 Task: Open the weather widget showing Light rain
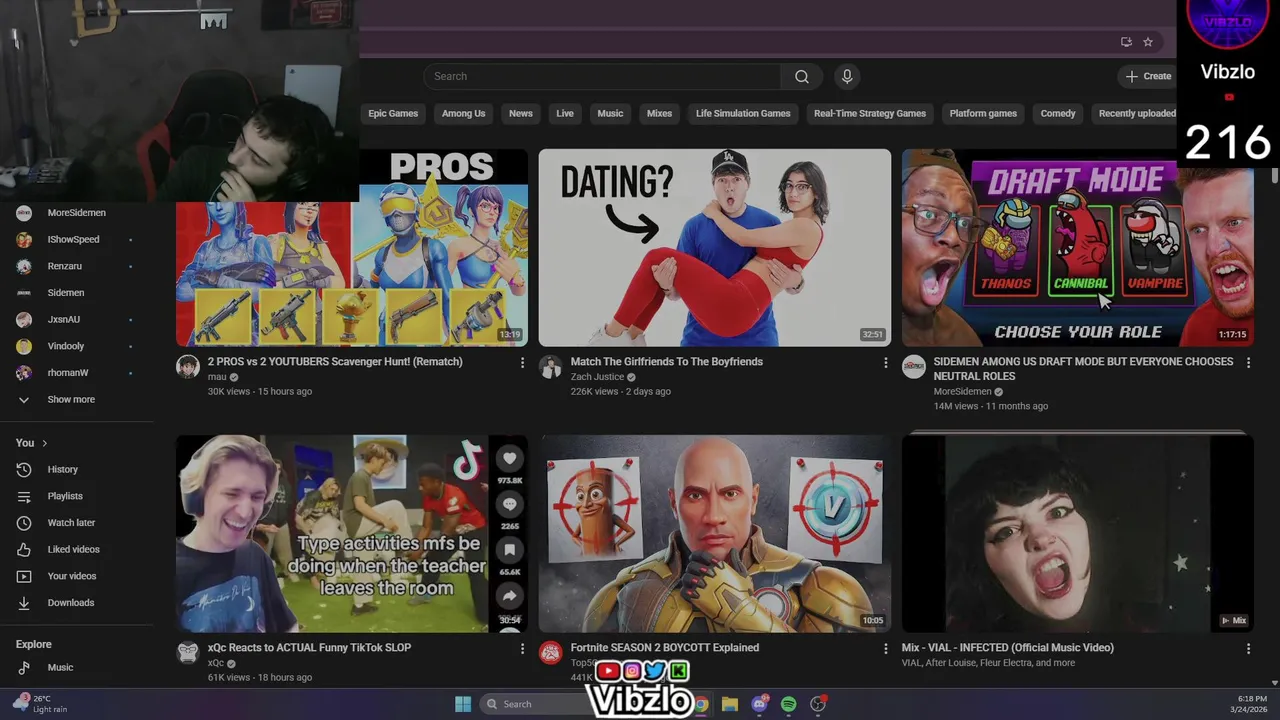click(41, 704)
